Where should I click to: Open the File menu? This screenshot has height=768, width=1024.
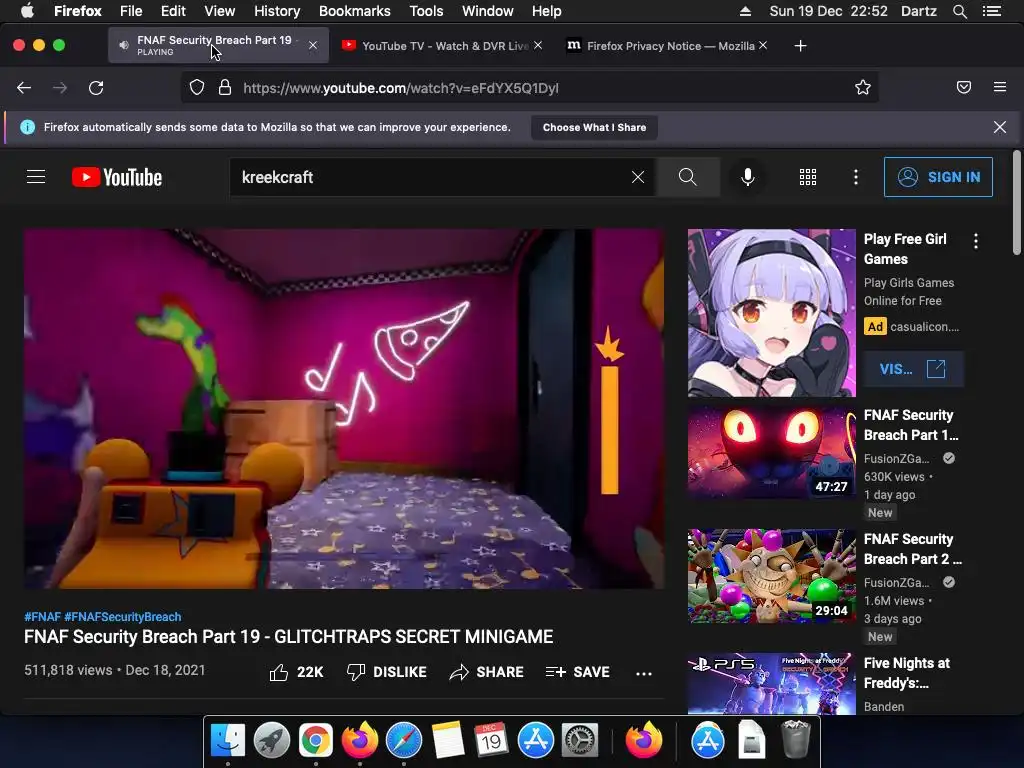tap(131, 11)
